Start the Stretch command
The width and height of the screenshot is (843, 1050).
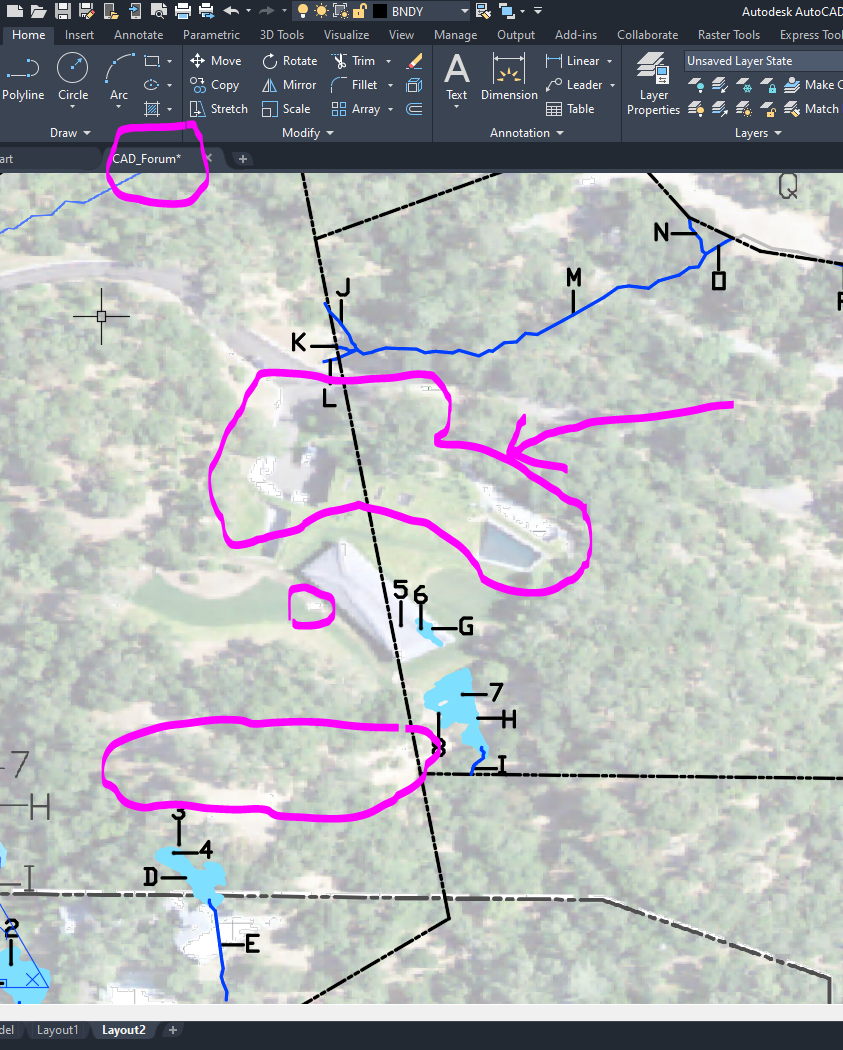[218, 108]
